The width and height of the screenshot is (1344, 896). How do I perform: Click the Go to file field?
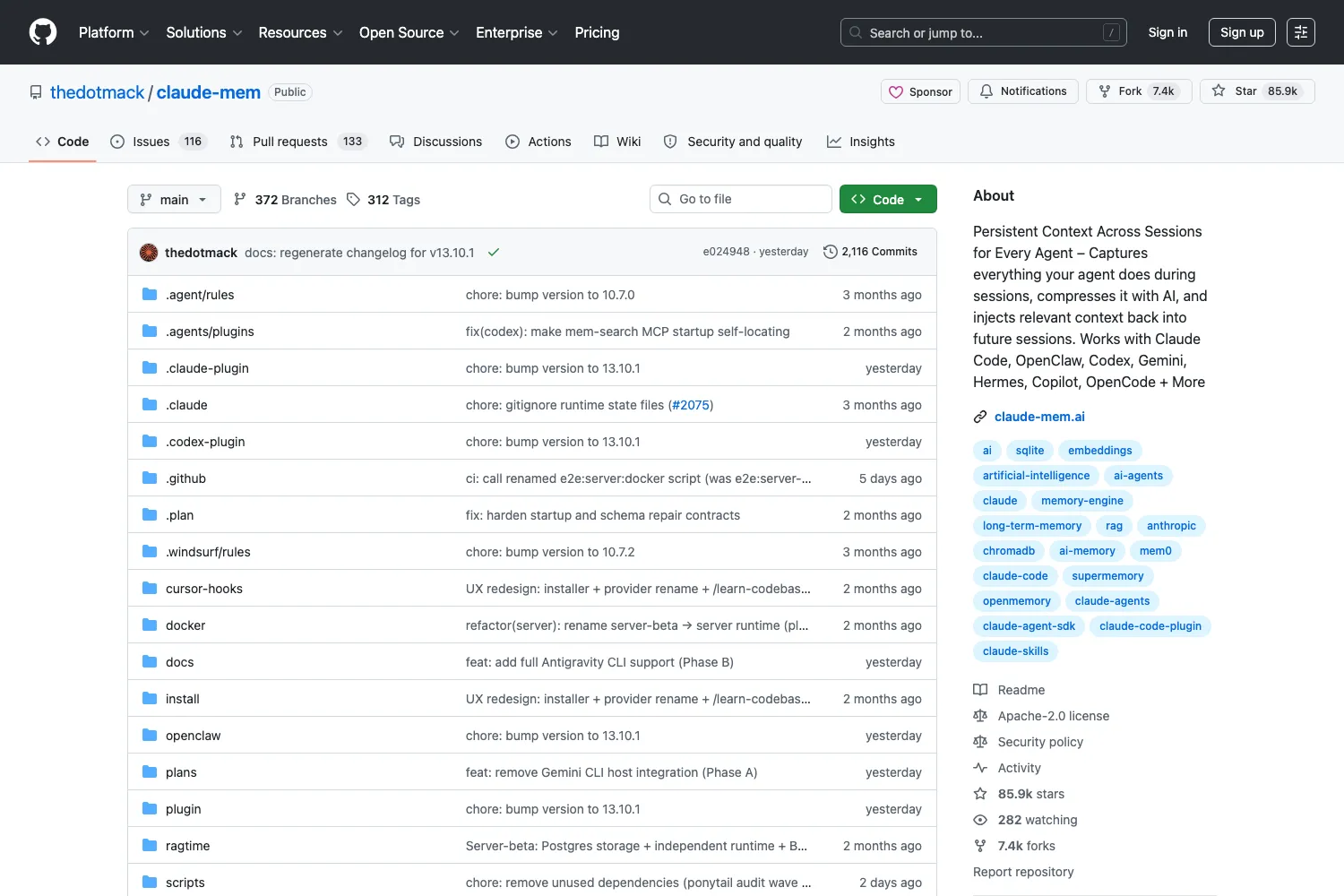pyautogui.click(x=741, y=199)
